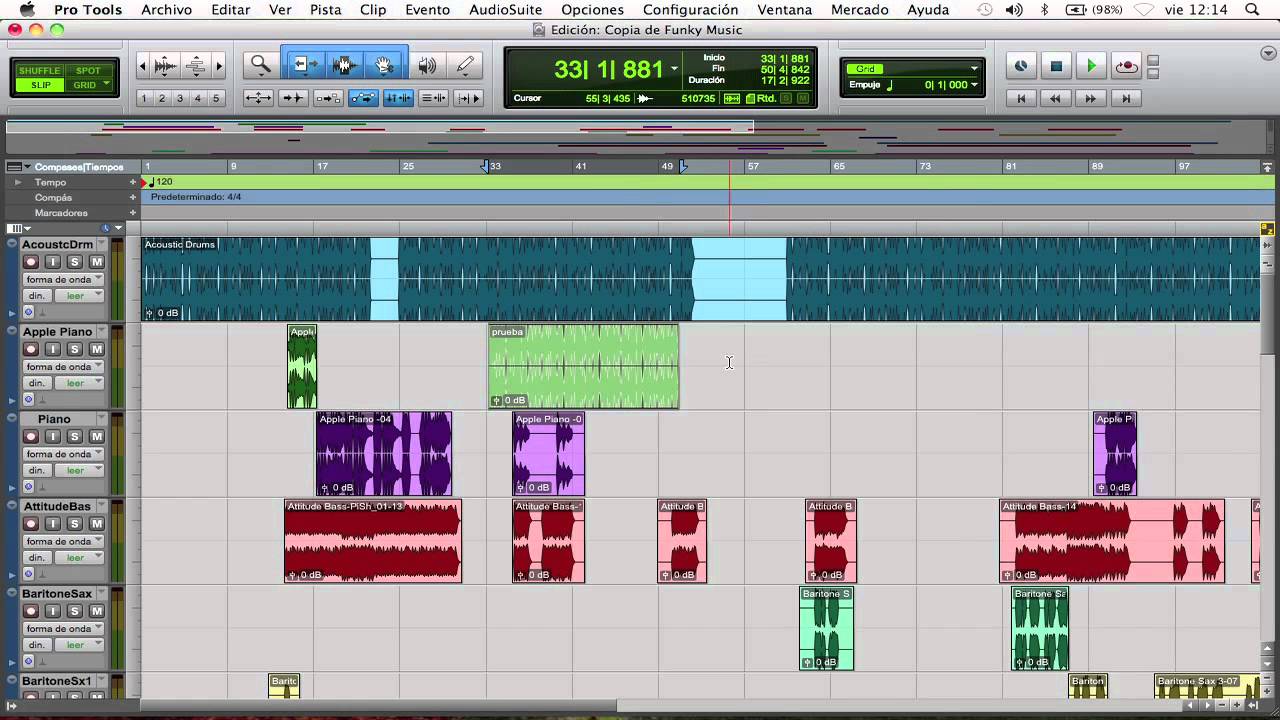Open Spotlight search in menu bar

pos(1252,10)
